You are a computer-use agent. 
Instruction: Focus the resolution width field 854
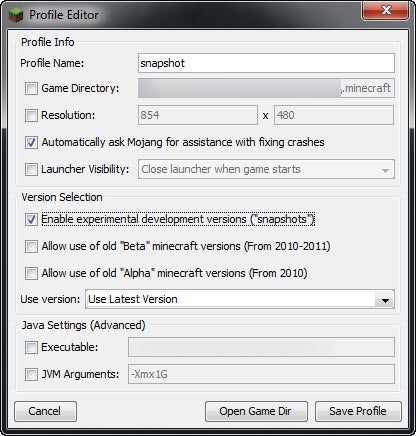point(198,115)
